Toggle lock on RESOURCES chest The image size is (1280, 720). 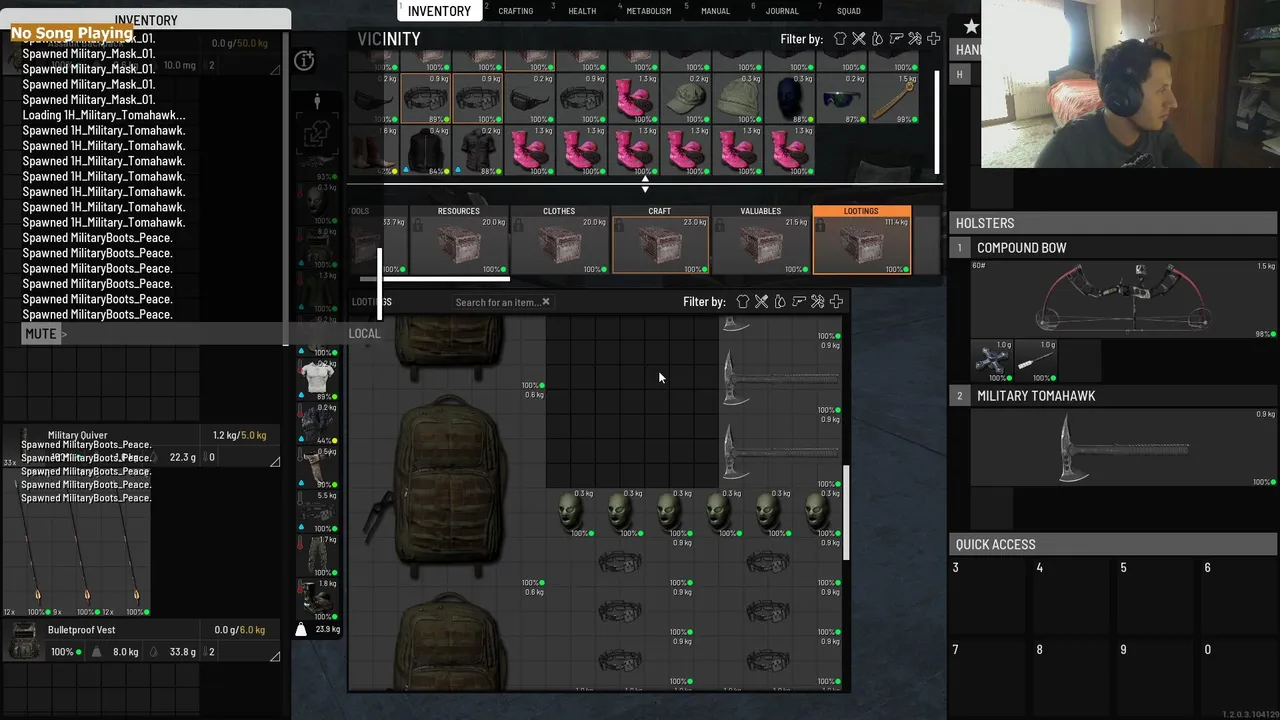417,227
